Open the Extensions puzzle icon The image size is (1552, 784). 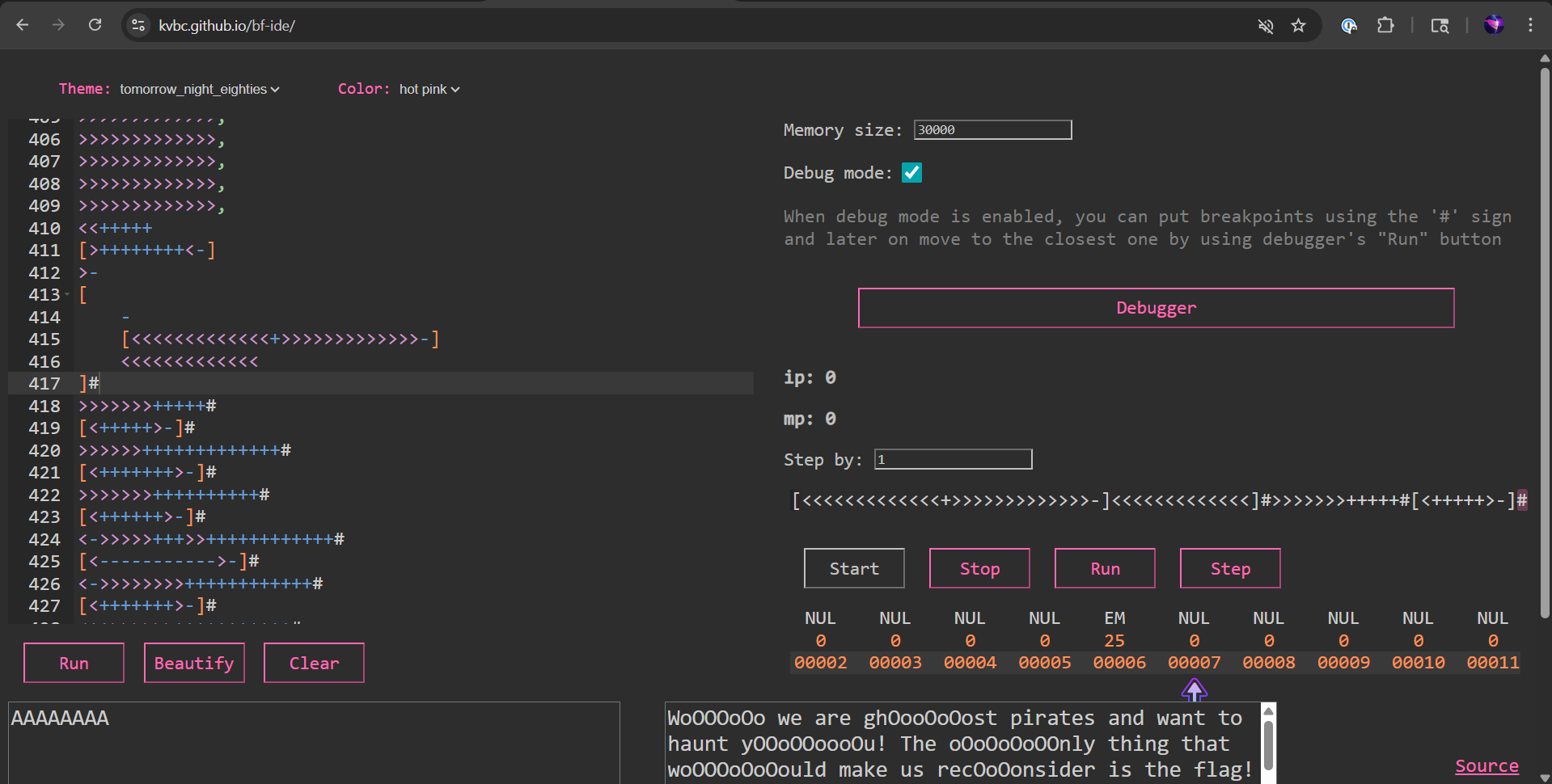(1385, 25)
